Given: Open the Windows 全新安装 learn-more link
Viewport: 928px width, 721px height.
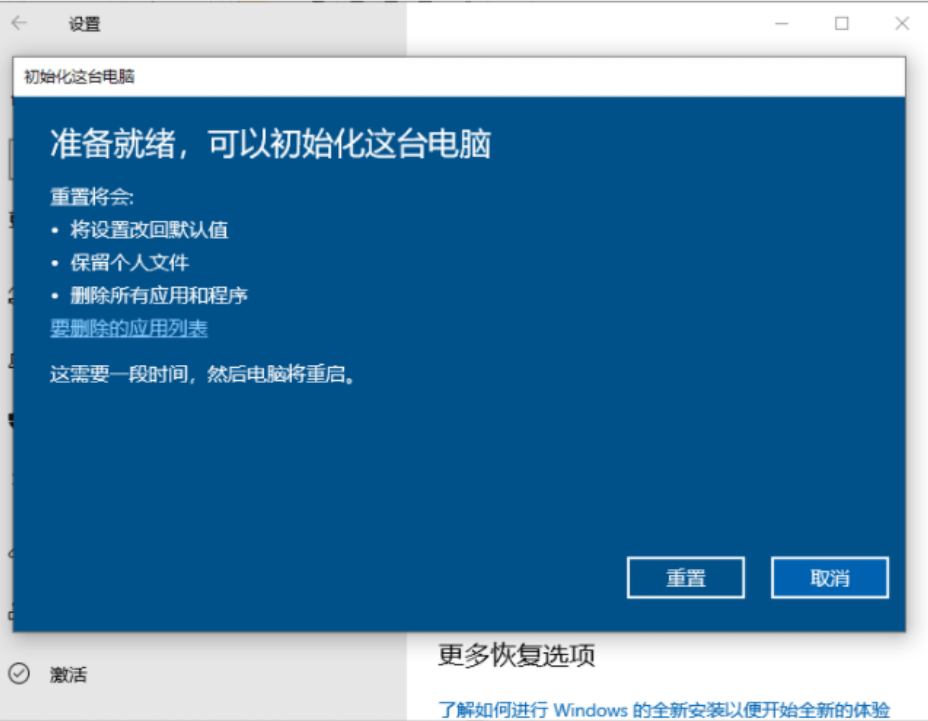Looking at the screenshot, I should click(x=664, y=709).
